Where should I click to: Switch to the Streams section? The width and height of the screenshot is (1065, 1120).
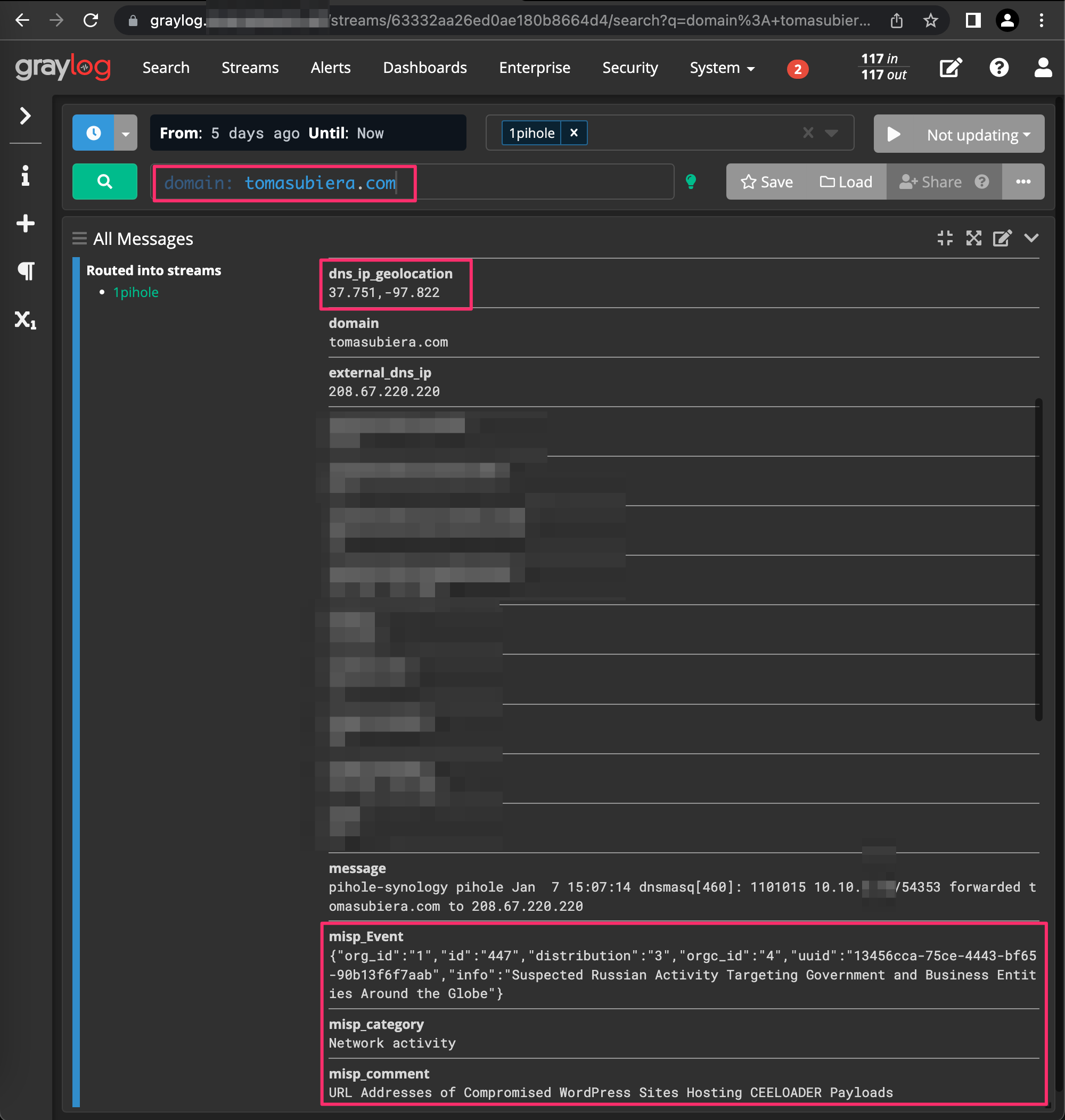pos(249,68)
